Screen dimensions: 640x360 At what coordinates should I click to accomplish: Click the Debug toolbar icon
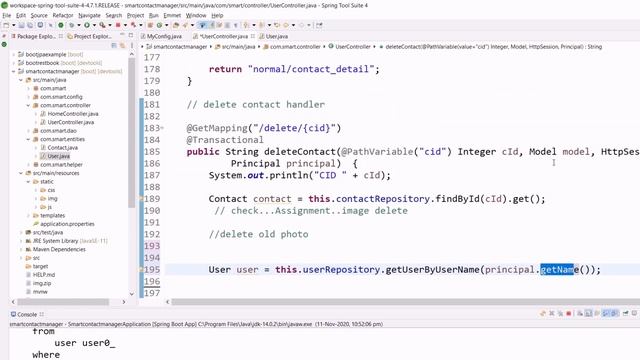click(71, 25)
